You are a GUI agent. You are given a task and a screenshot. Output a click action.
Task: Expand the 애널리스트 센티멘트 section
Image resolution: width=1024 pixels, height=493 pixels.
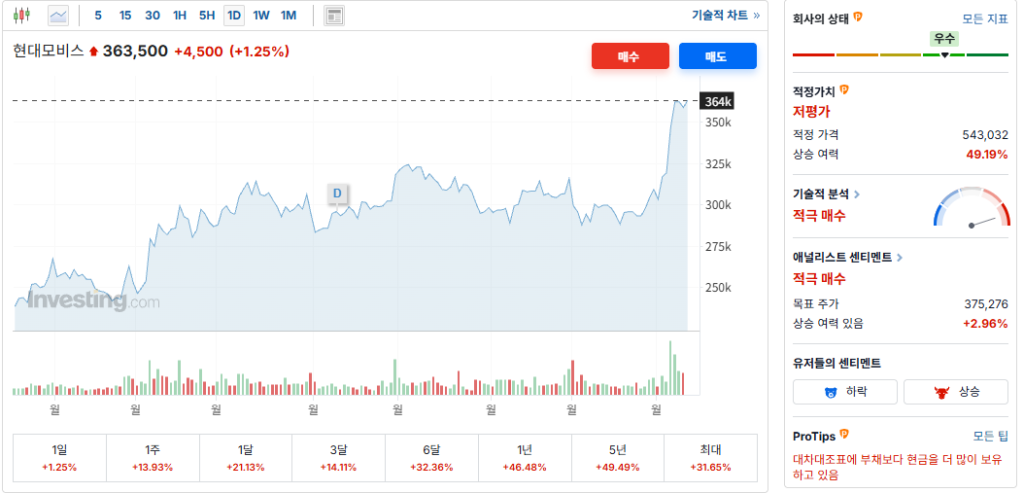click(847, 258)
